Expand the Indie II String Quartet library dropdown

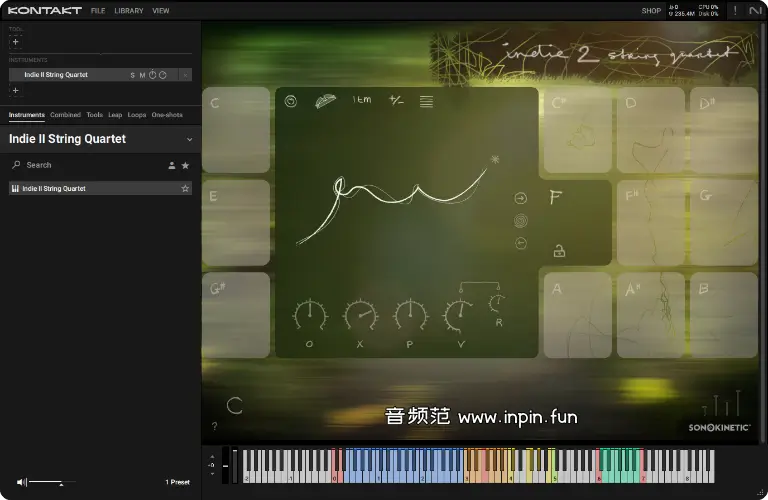click(190, 140)
